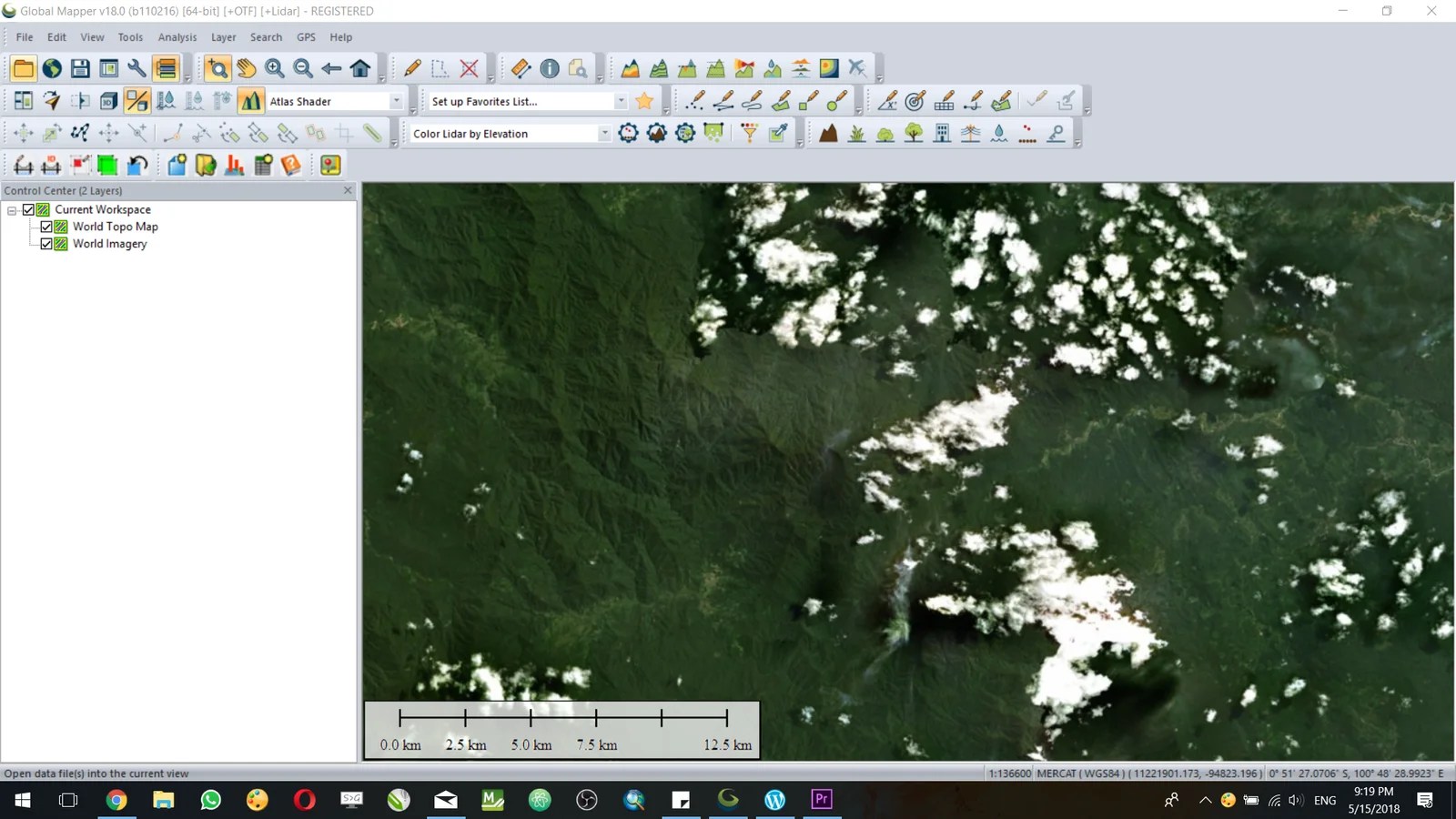
Task: Open the Analysis menu
Action: click(177, 37)
